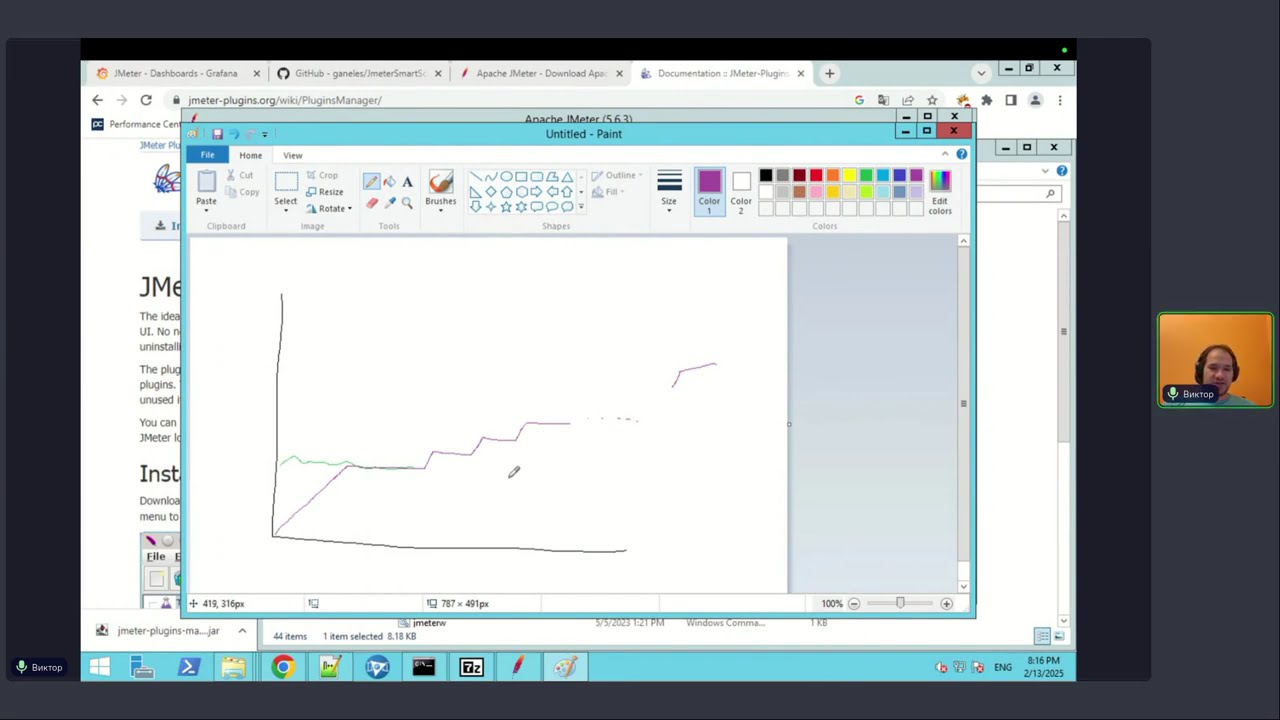Image resolution: width=1280 pixels, height=720 pixels.
Task: Choose the red color swatch
Action: (x=816, y=176)
